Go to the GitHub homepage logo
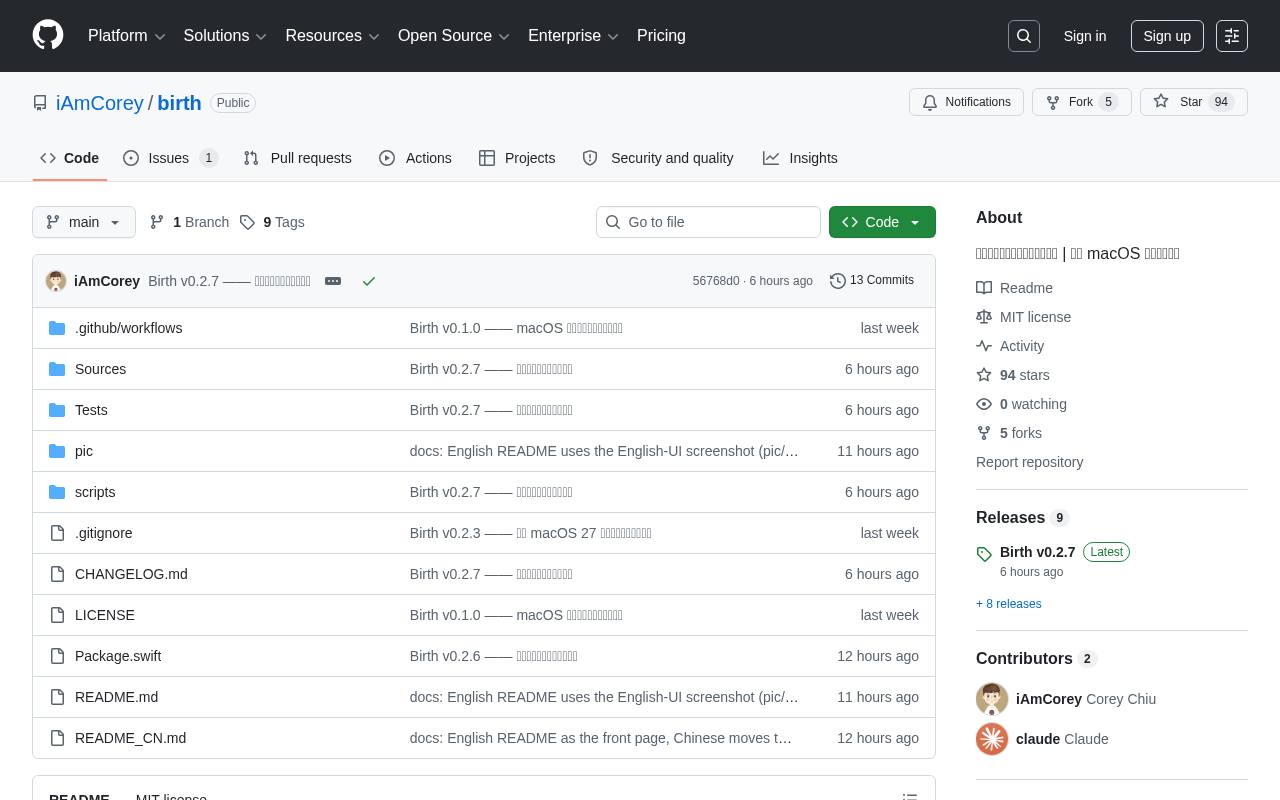 pos(48,36)
